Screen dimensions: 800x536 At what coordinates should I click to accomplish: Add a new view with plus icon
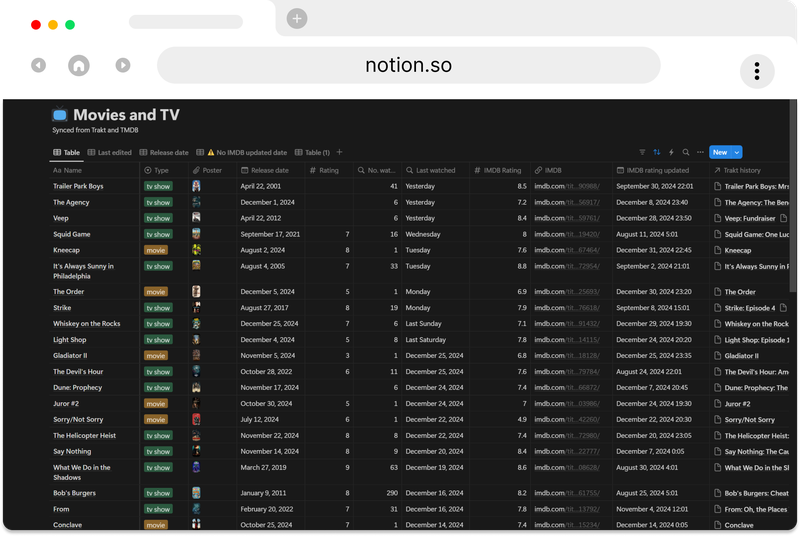339,152
